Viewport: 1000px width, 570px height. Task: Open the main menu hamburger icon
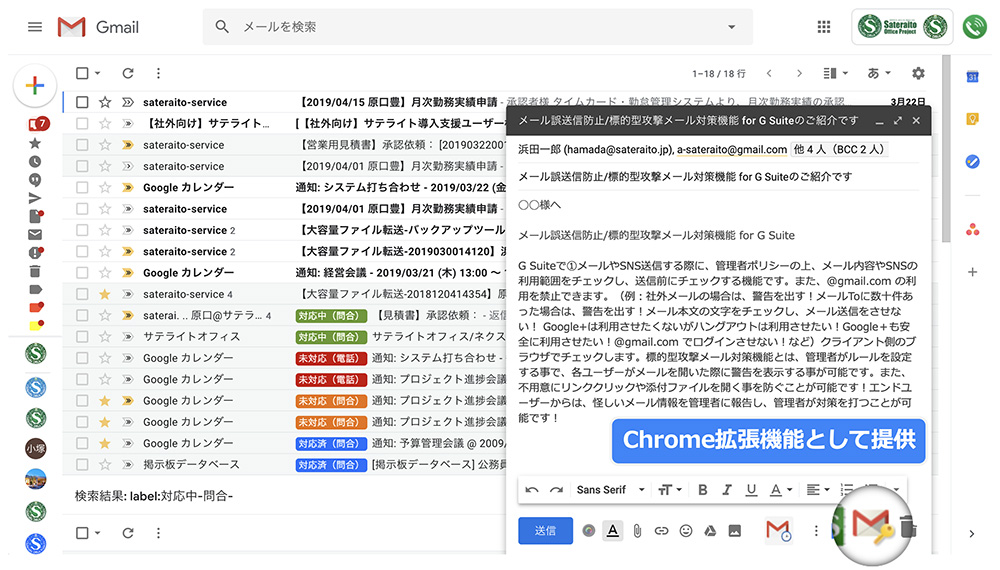(x=35, y=27)
